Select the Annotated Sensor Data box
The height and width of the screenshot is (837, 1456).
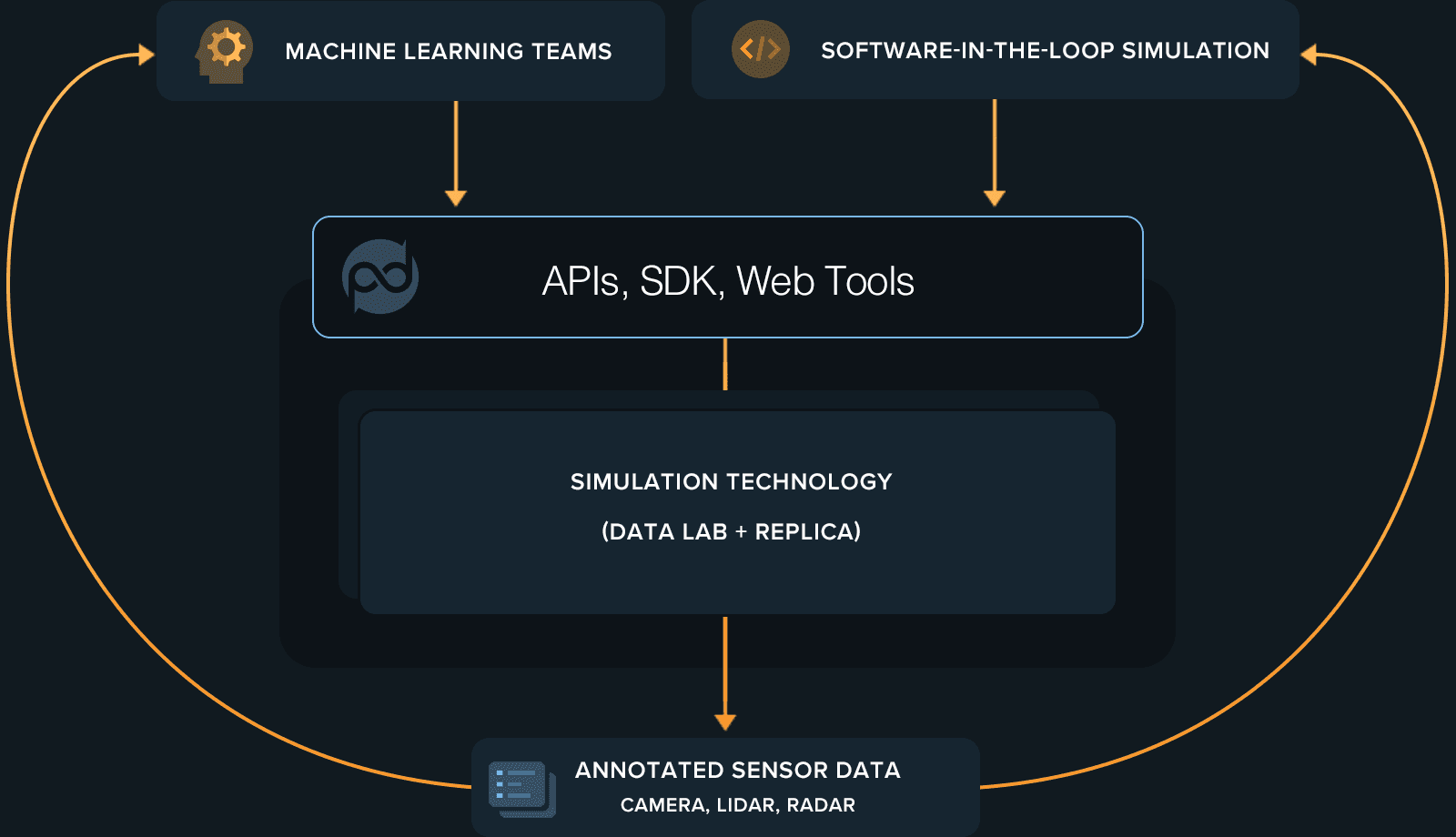click(728, 784)
